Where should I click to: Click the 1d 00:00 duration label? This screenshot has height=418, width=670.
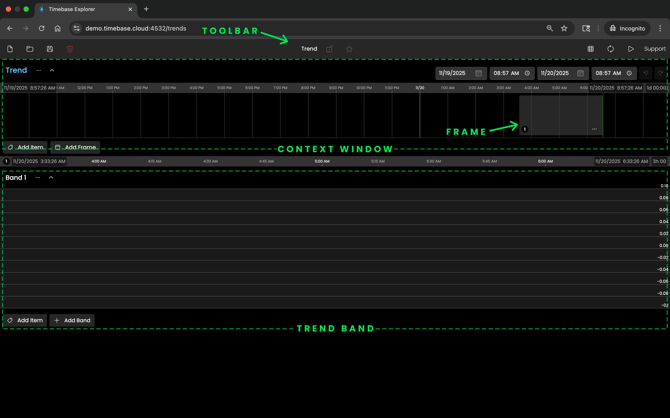click(x=656, y=88)
